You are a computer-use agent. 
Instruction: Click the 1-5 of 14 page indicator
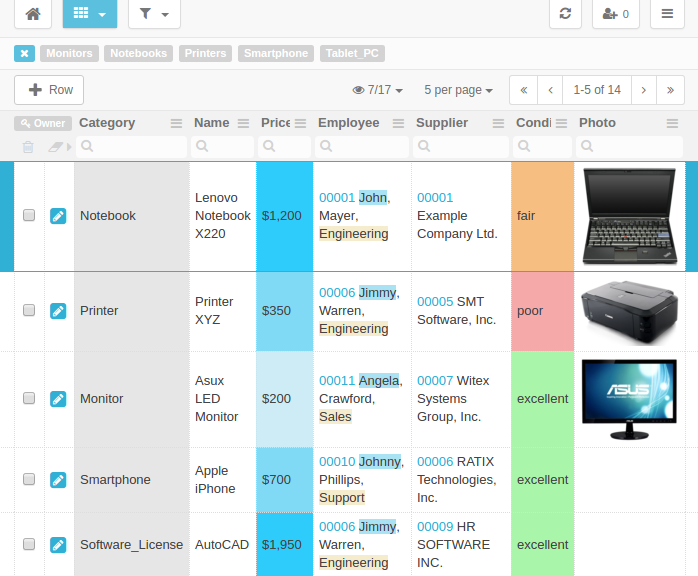(597, 90)
